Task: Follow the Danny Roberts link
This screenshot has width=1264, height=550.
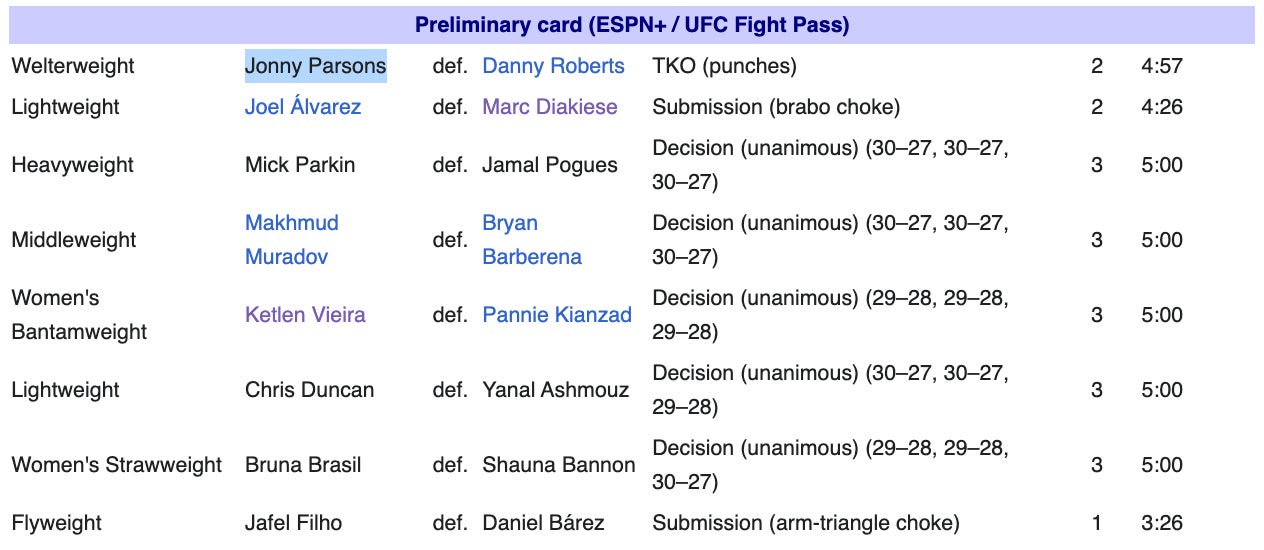Action: click(x=553, y=66)
